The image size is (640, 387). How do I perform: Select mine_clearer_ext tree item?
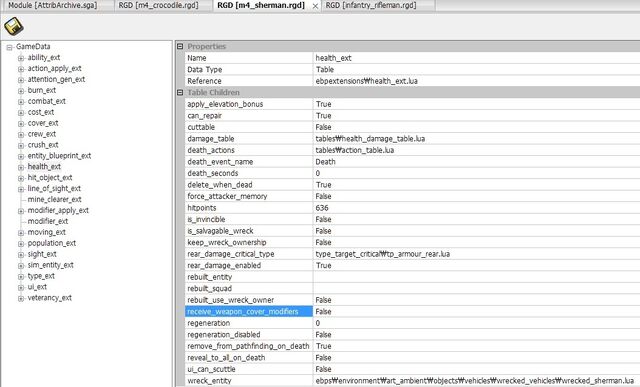tap(54, 199)
